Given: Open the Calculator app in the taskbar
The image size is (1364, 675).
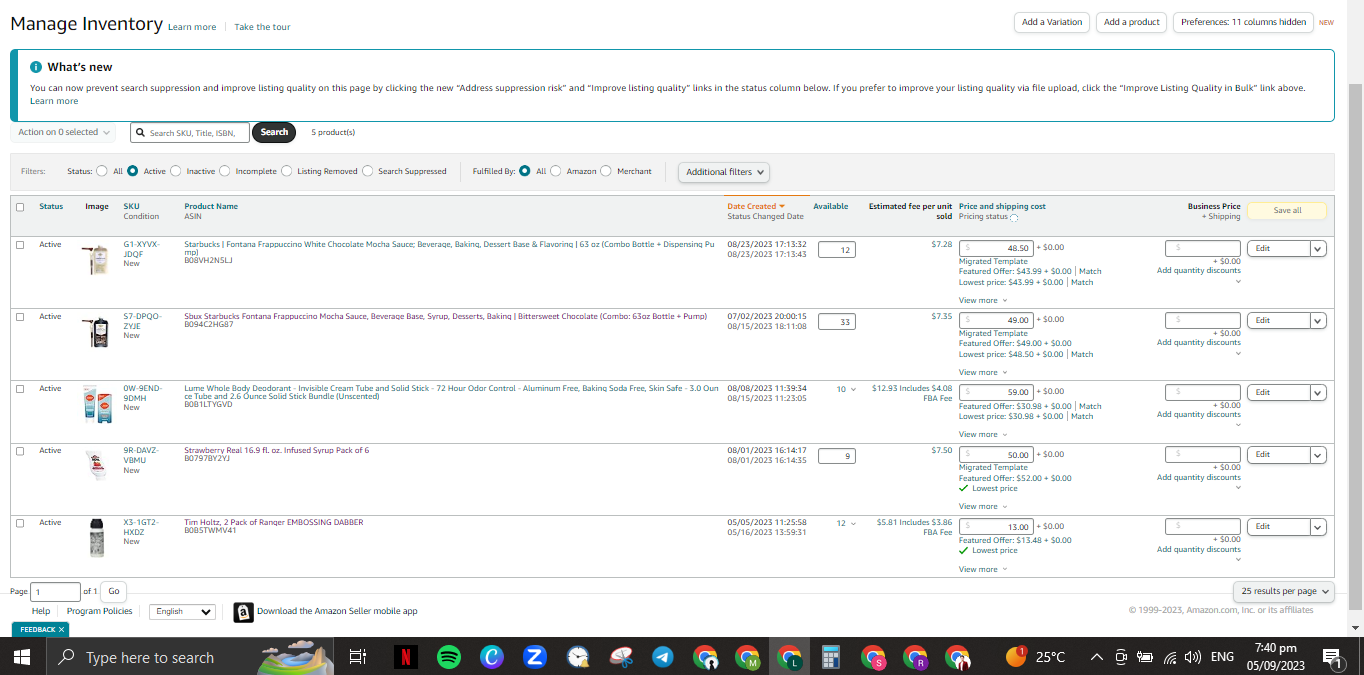Looking at the screenshot, I should point(830,657).
